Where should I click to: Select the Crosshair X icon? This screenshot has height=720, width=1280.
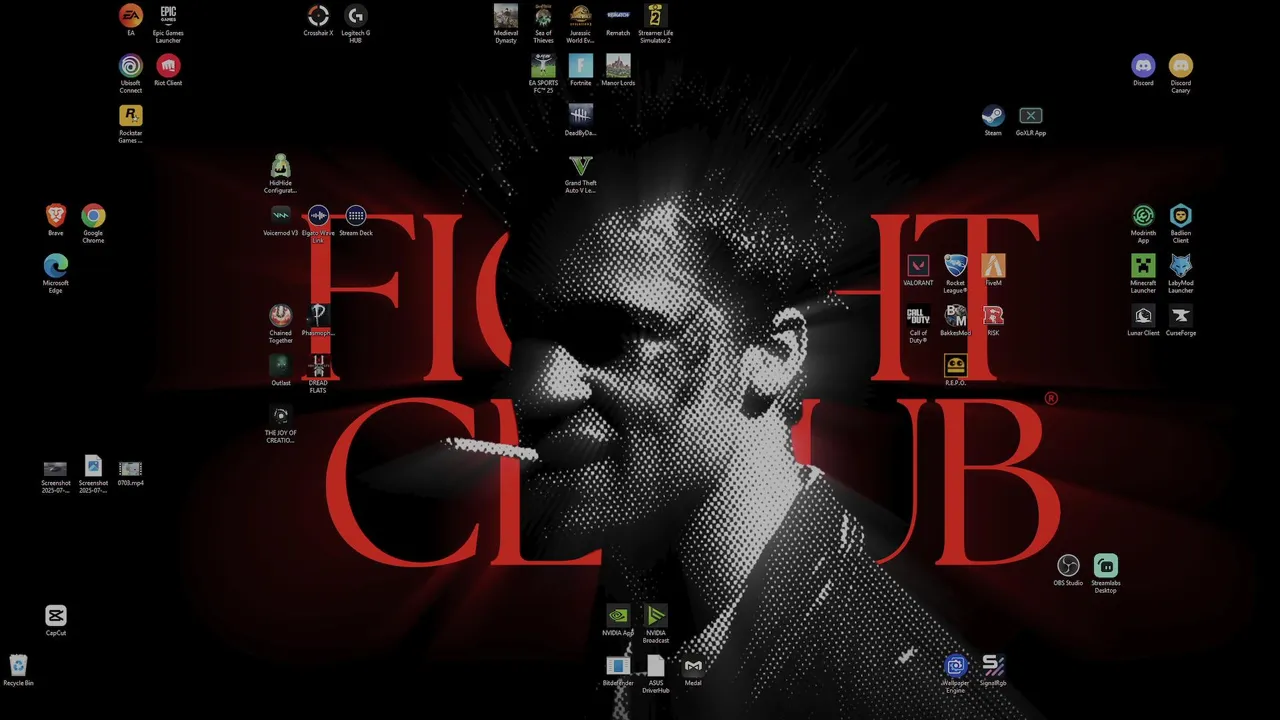click(318, 16)
